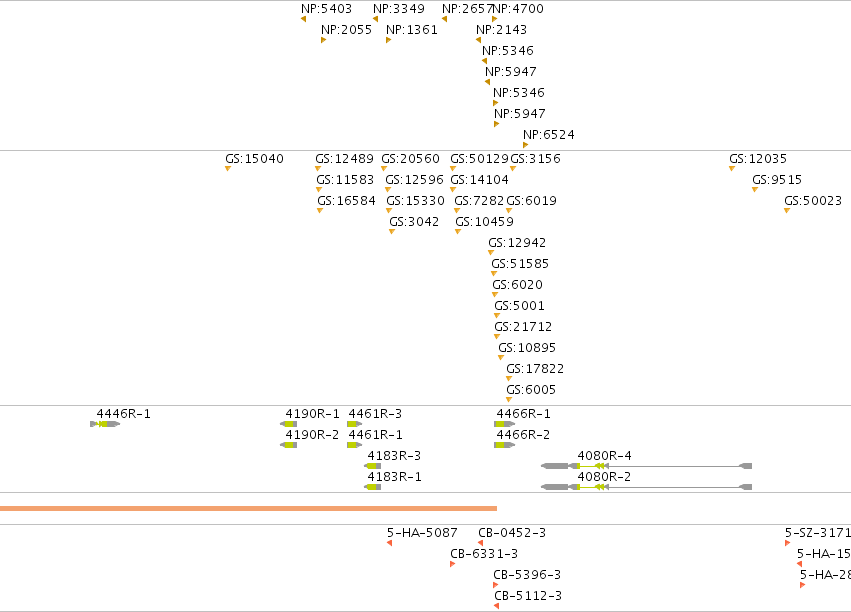Screen dimensions: 851x612
Task: Click the NP:6524 feature label
Action: [549, 135]
